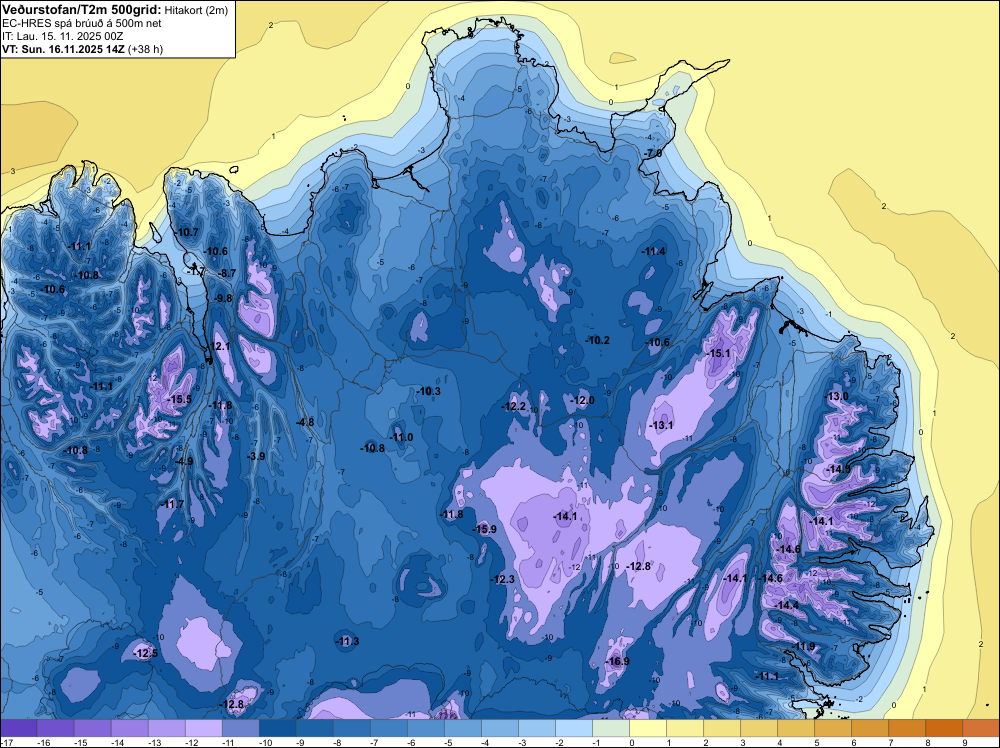1000x748 pixels.
Task: Click the -1.7 temperature value
Action: click(196, 271)
